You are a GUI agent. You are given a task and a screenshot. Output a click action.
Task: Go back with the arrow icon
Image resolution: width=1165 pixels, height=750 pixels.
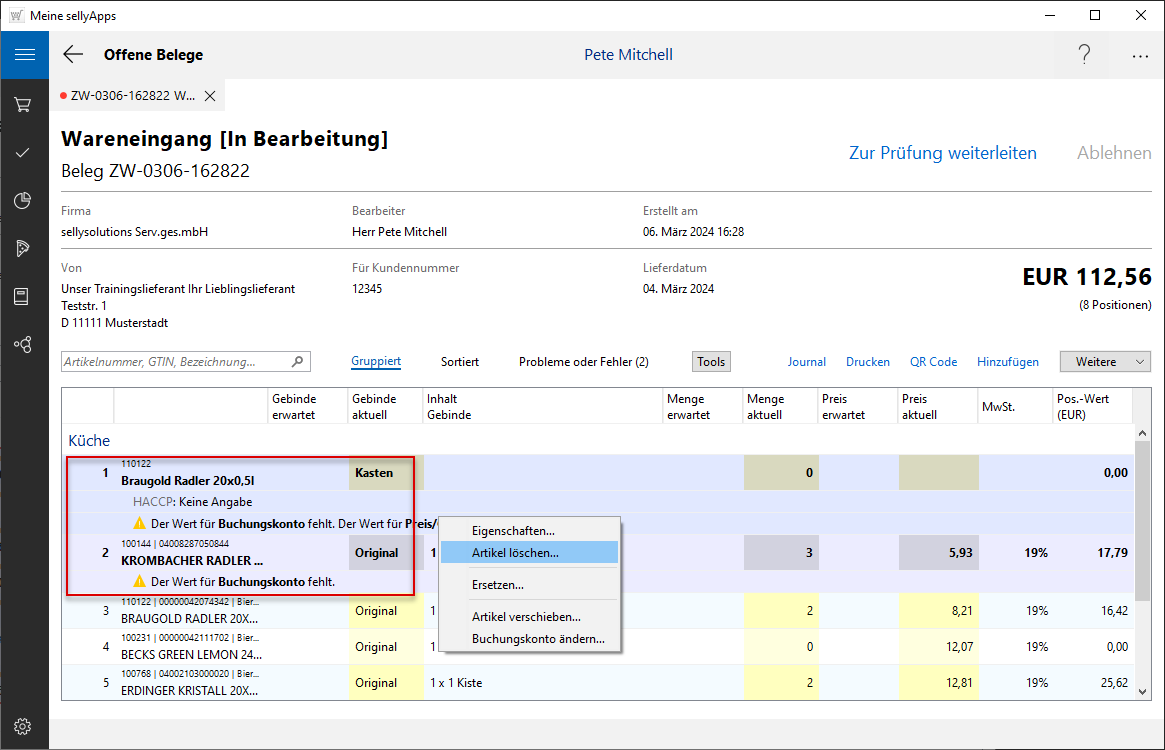(x=73, y=55)
